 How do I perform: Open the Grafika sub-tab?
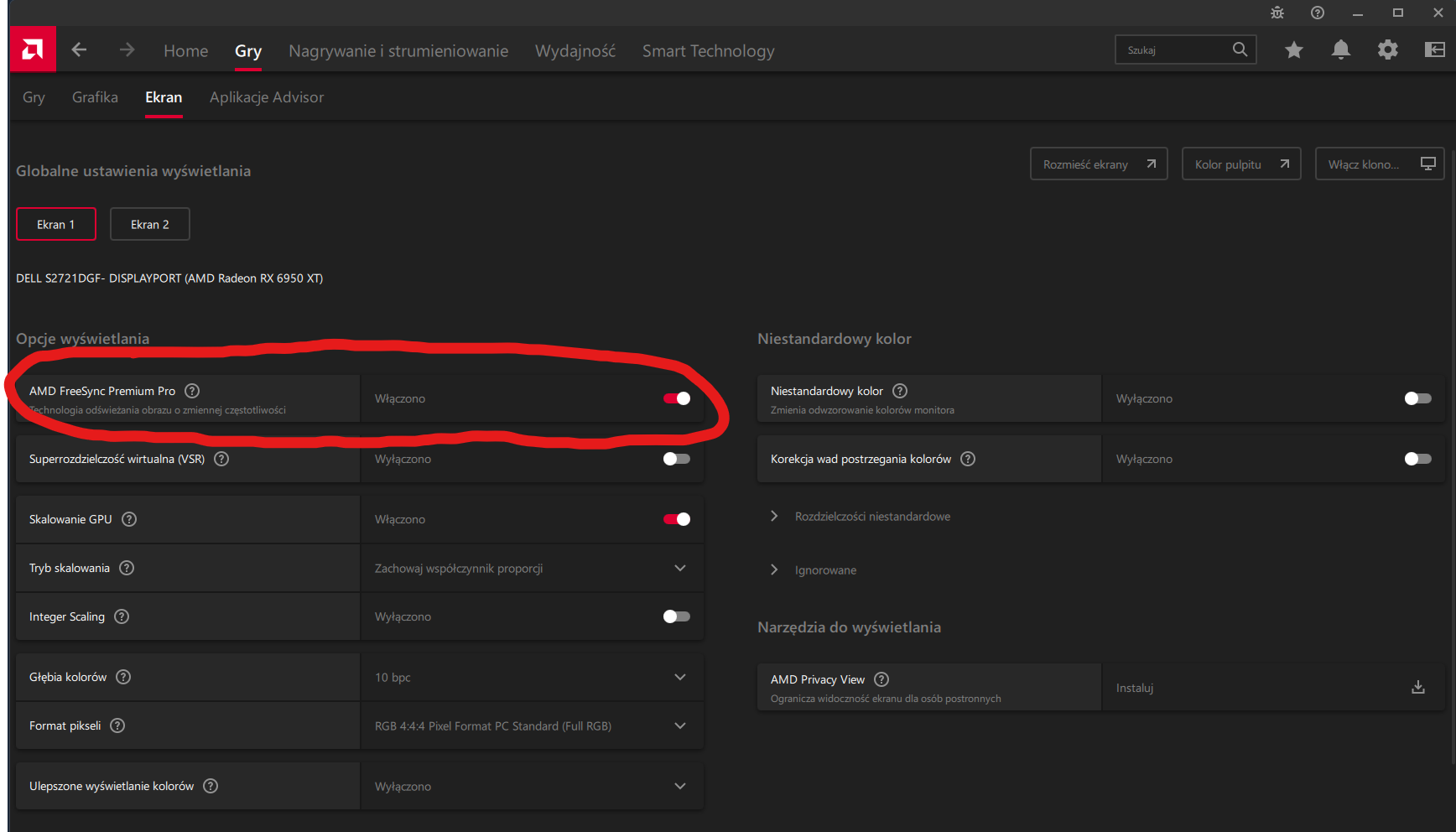pos(95,97)
